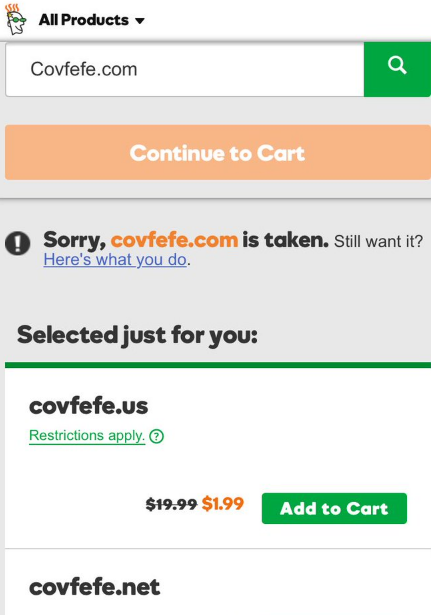Click the green magnifier search button
This screenshot has height=615, width=431.
[x=397, y=69]
